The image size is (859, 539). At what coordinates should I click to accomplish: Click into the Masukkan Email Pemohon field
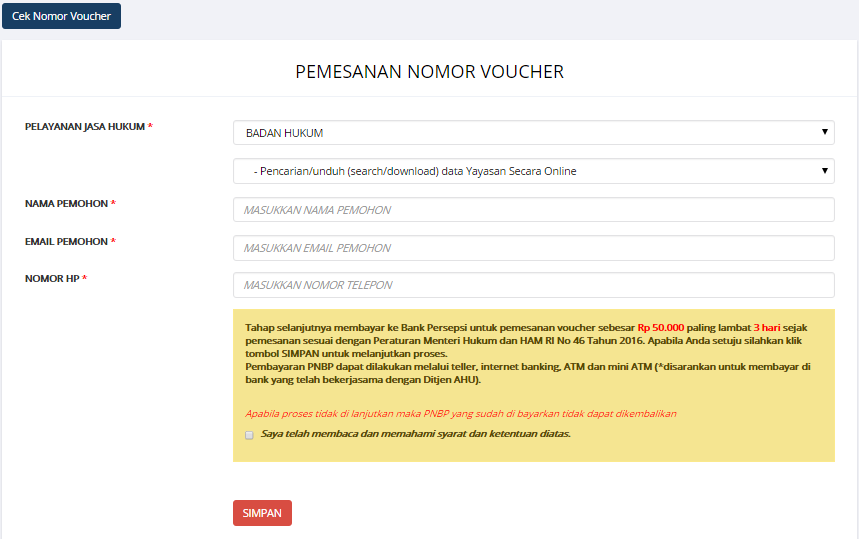tap(533, 248)
